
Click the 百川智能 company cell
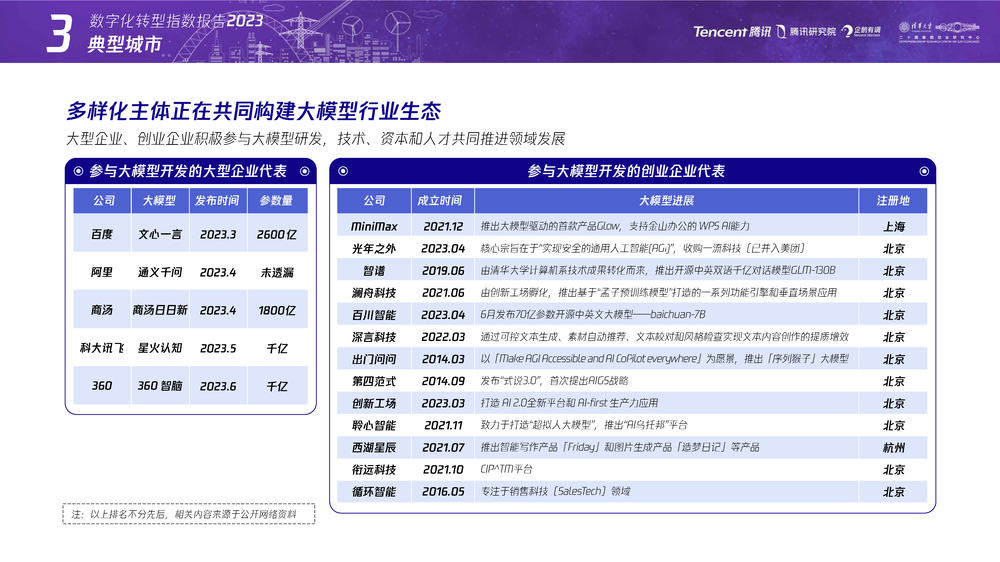(x=374, y=314)
